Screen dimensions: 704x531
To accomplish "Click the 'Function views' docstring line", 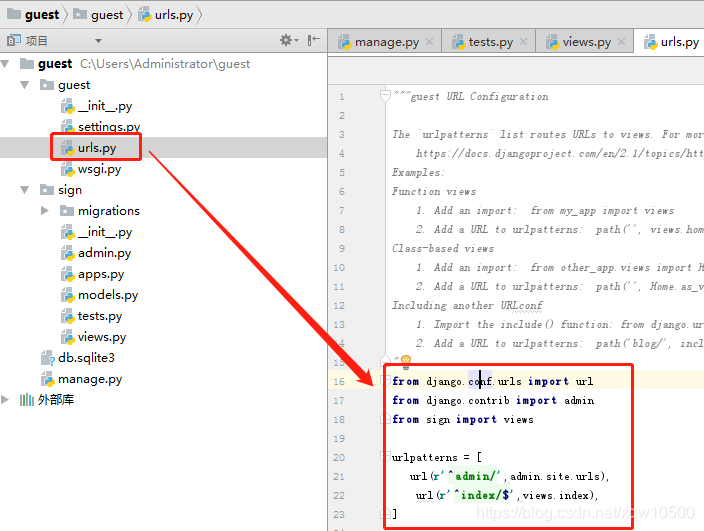I will point(434,191).
